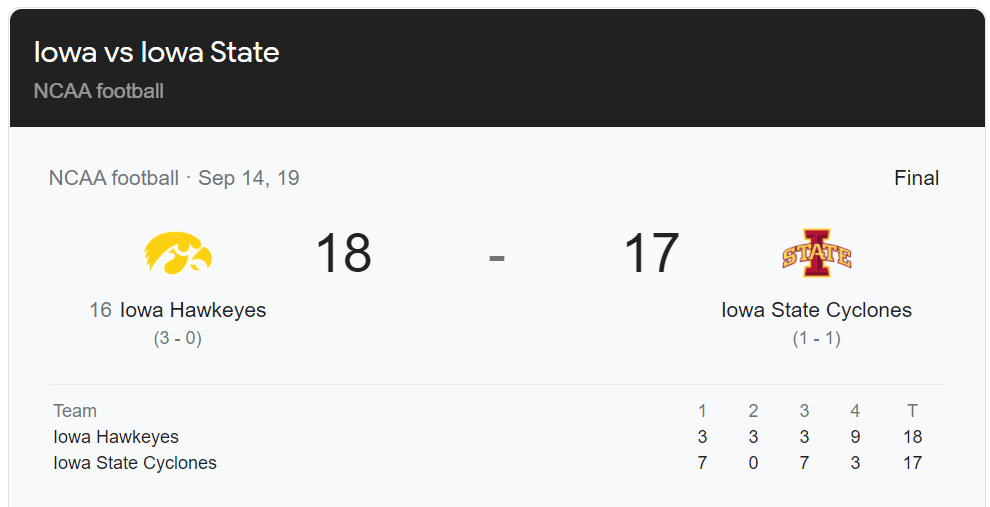
Task: Click the quarter 2 column header
Action: (753, 411)
